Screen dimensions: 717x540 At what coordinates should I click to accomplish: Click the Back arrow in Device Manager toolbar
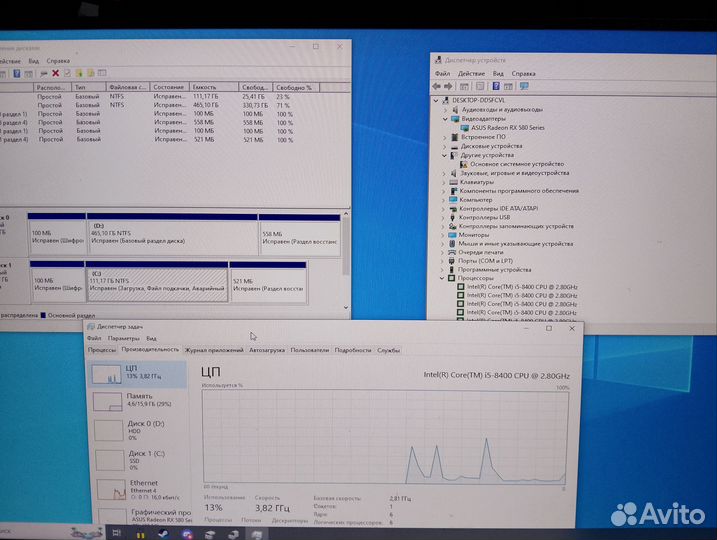coord(437,86)
